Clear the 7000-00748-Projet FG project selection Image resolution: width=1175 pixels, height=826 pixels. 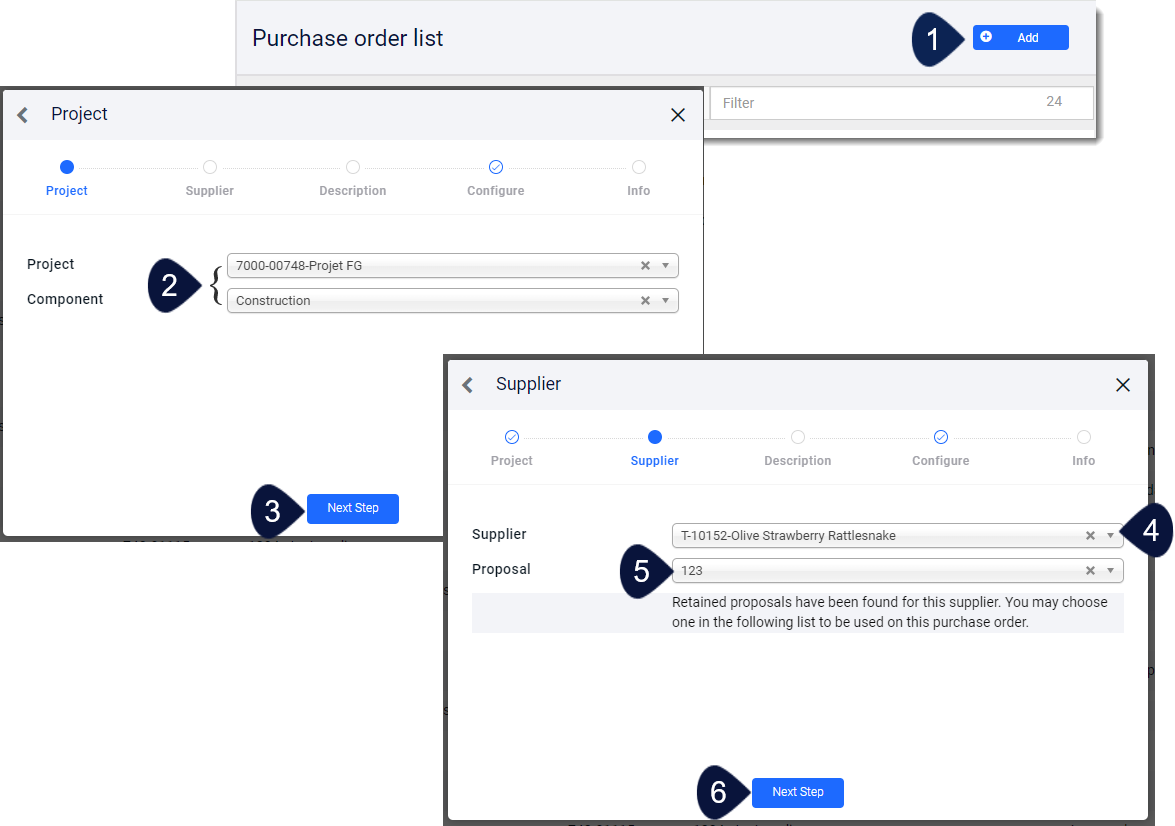[x=645, y=265]
